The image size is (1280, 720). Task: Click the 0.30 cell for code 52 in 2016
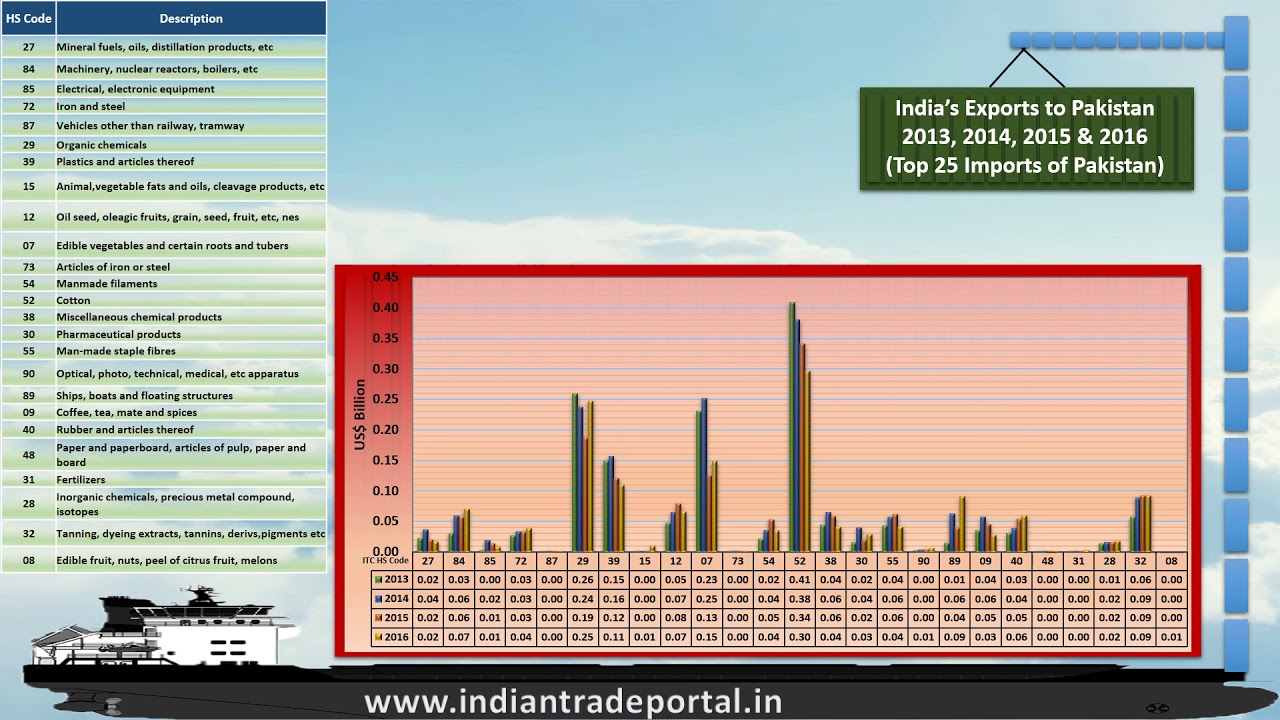tap(799, 637)
